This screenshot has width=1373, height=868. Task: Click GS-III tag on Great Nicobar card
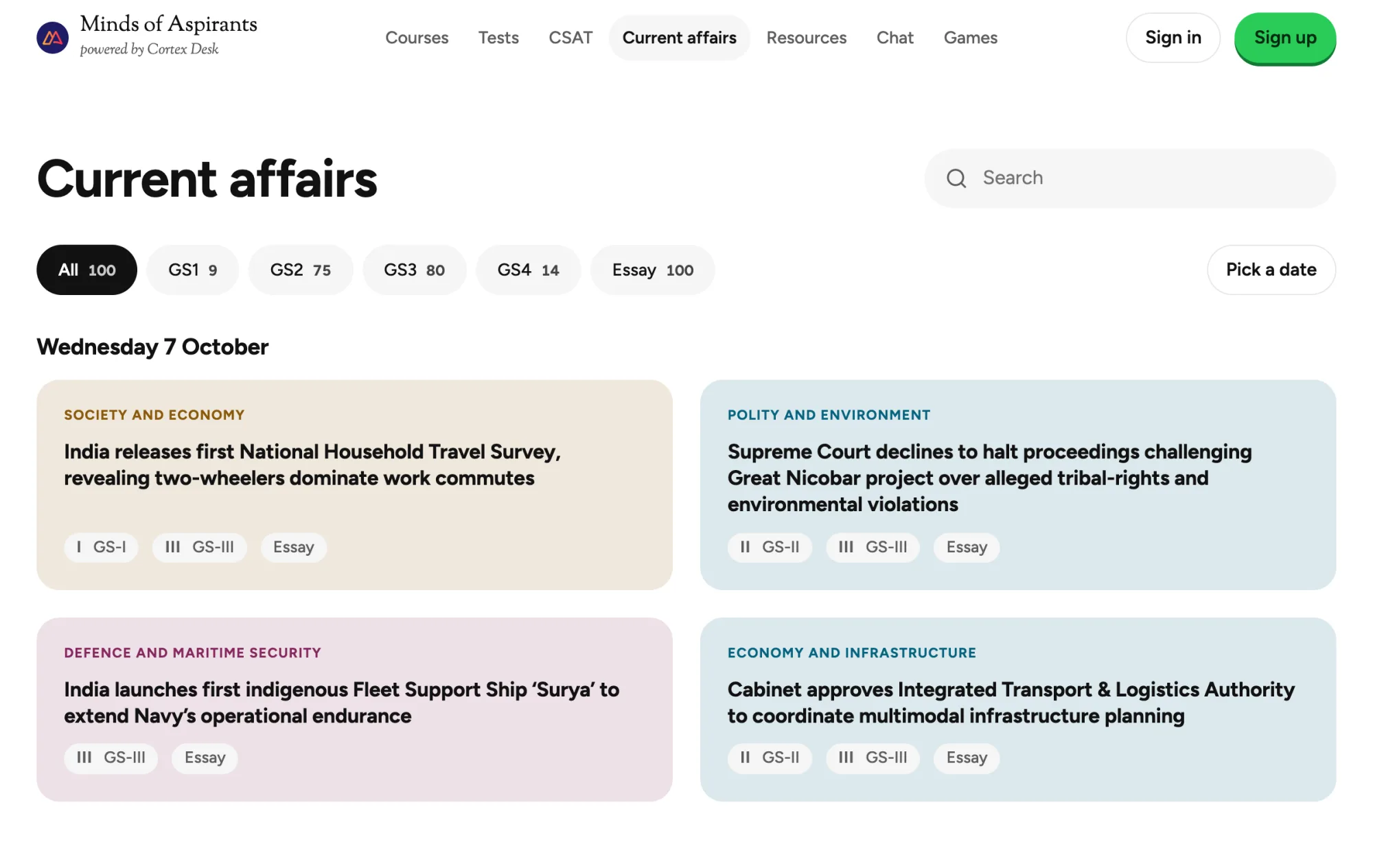(873, 548)
